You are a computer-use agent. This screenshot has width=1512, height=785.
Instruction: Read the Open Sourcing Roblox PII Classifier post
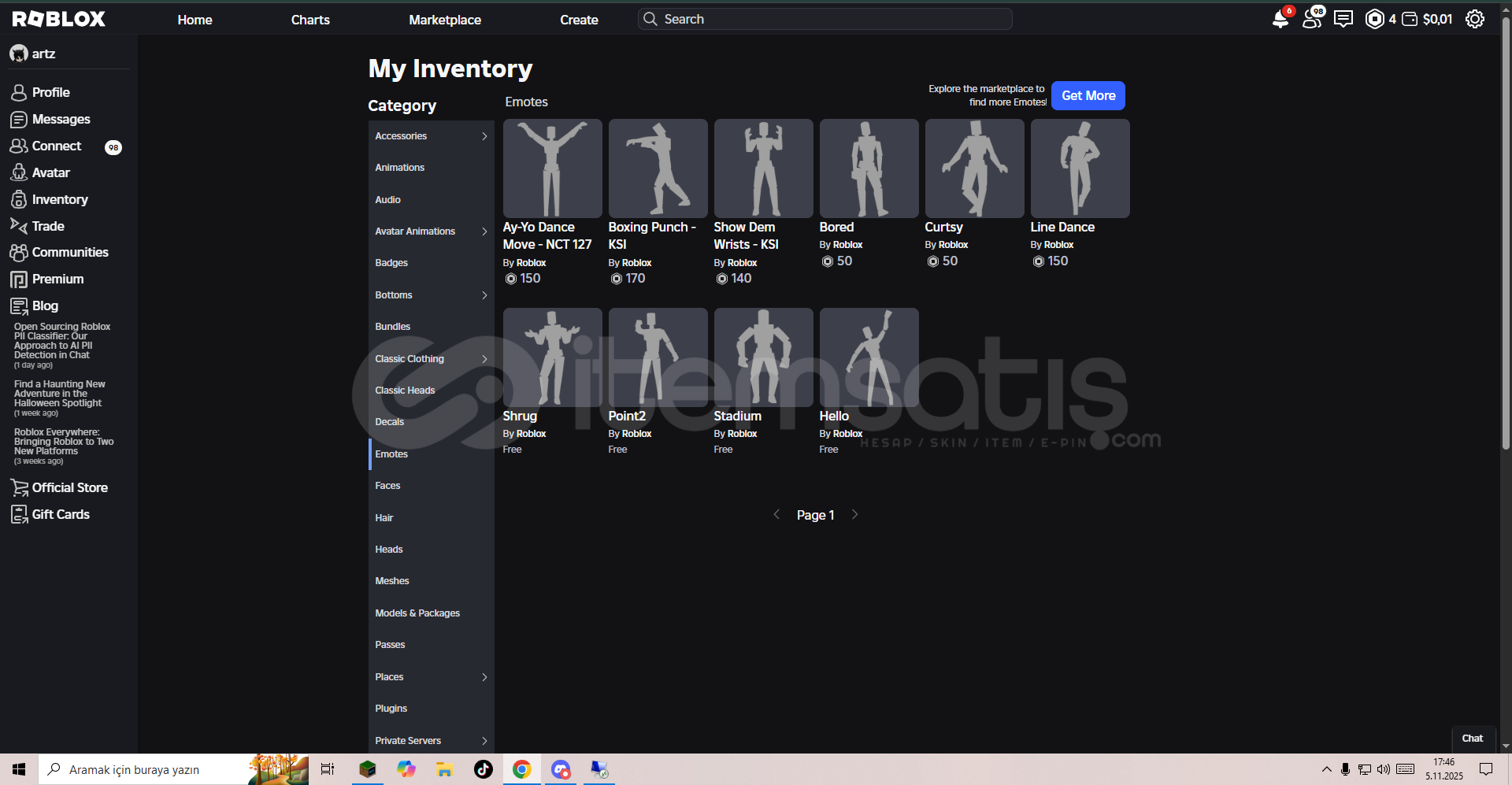pos(62,341)
